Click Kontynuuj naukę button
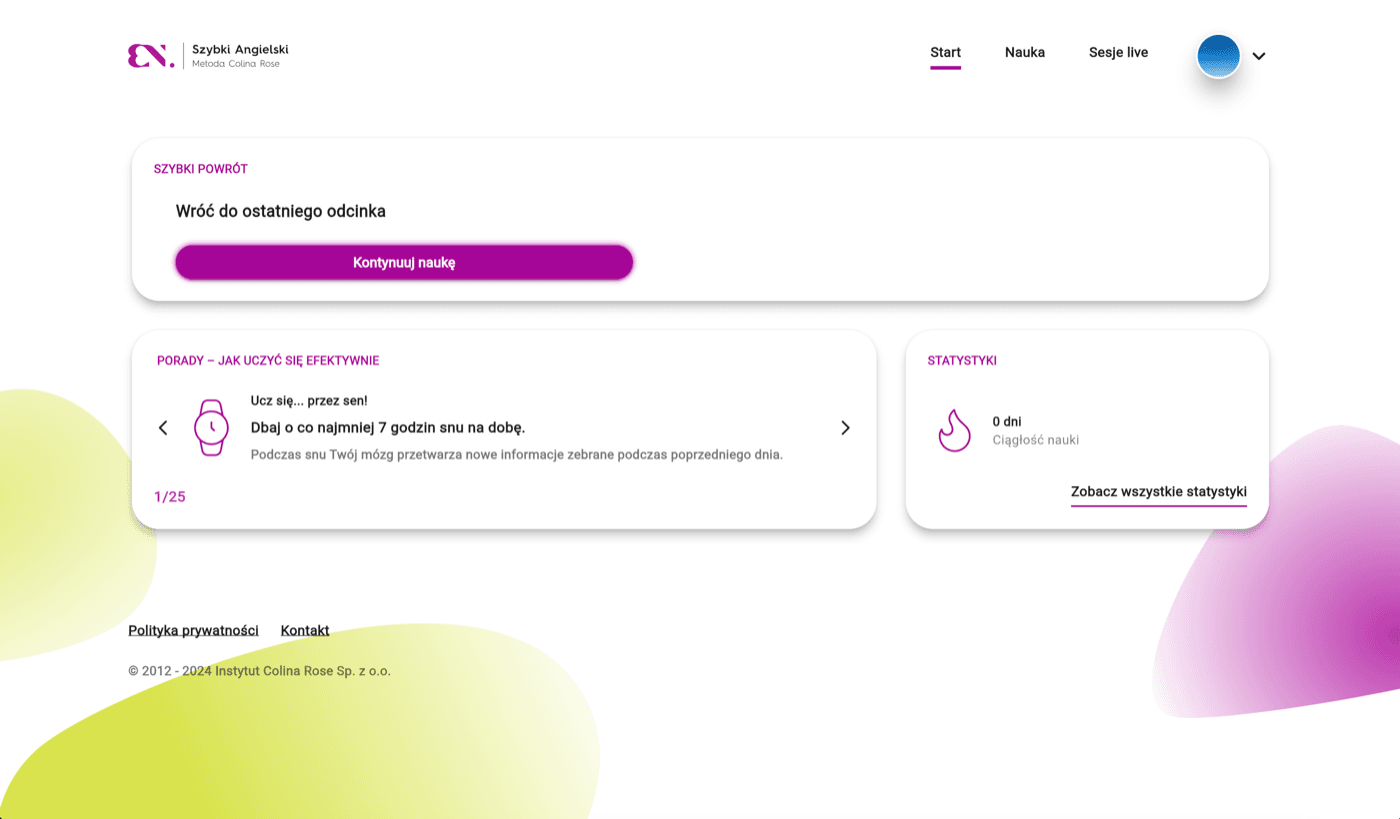Screen dimensions: 1400x819 tap(404, 263)
